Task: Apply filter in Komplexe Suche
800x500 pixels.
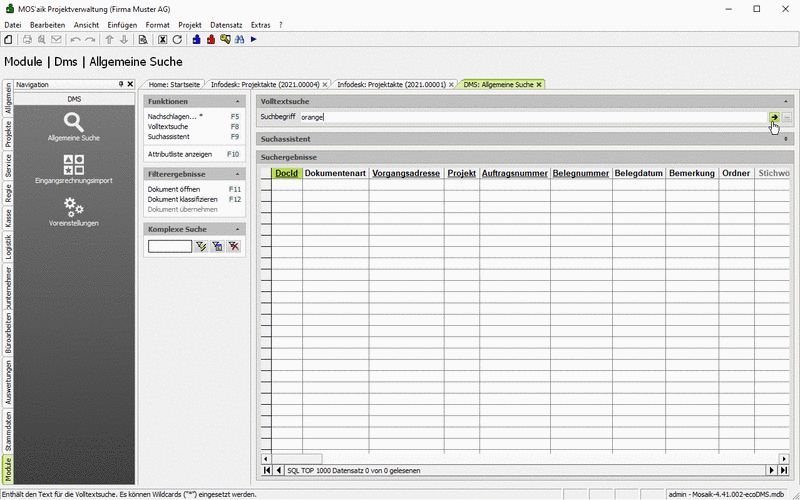Action: click(201, 246)
